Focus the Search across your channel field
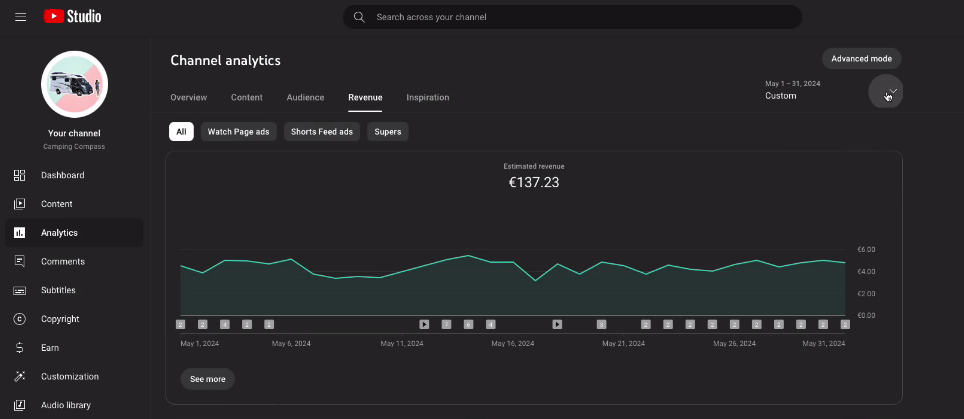 (572, 17)
